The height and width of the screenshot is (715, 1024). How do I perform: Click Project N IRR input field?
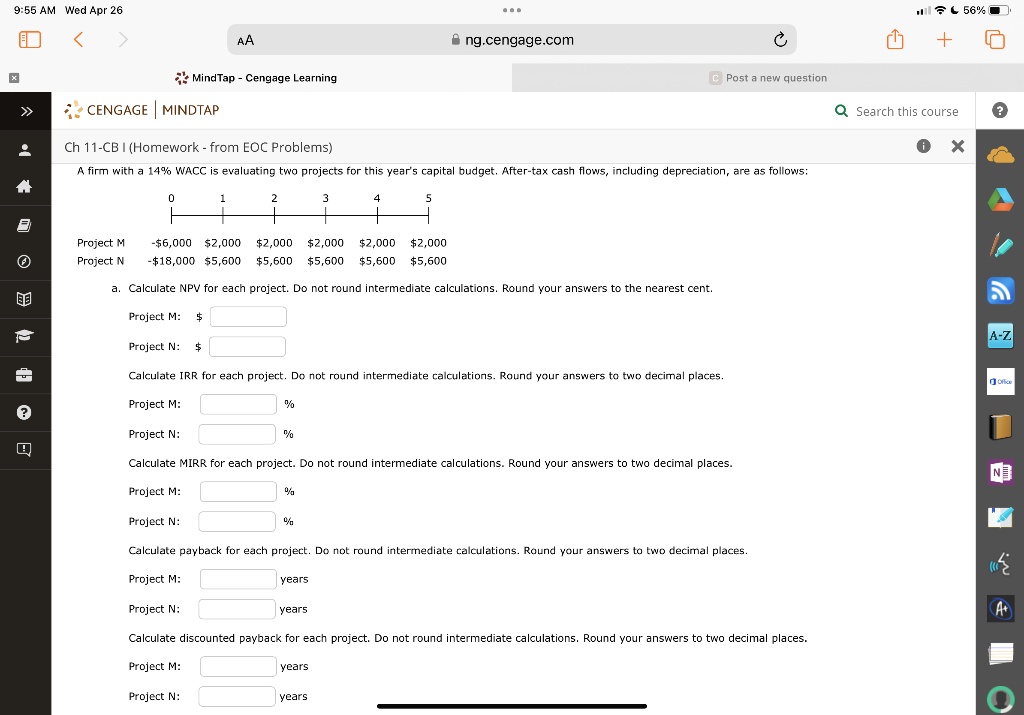coord(237,434)
